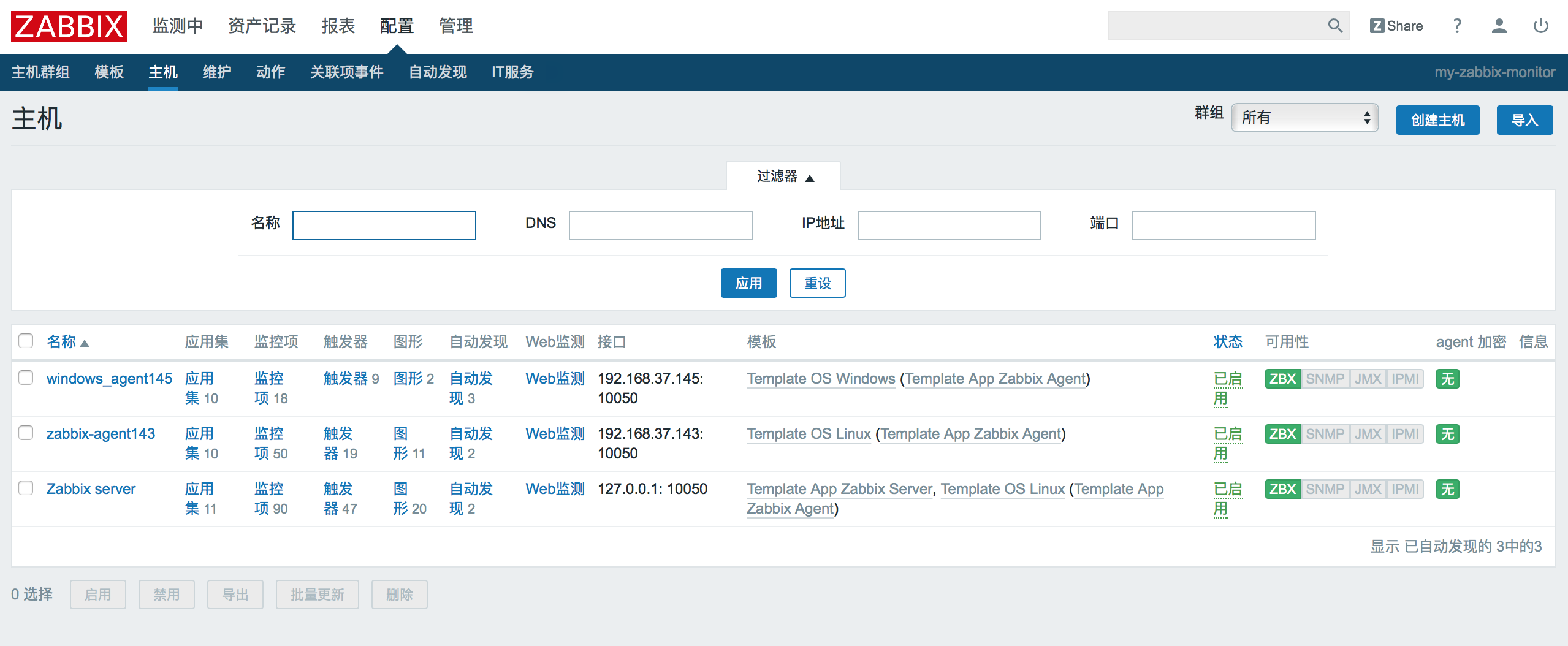Toggle 已启用 status for windows_agent145
The image size is (1568, 646).
1228,389
